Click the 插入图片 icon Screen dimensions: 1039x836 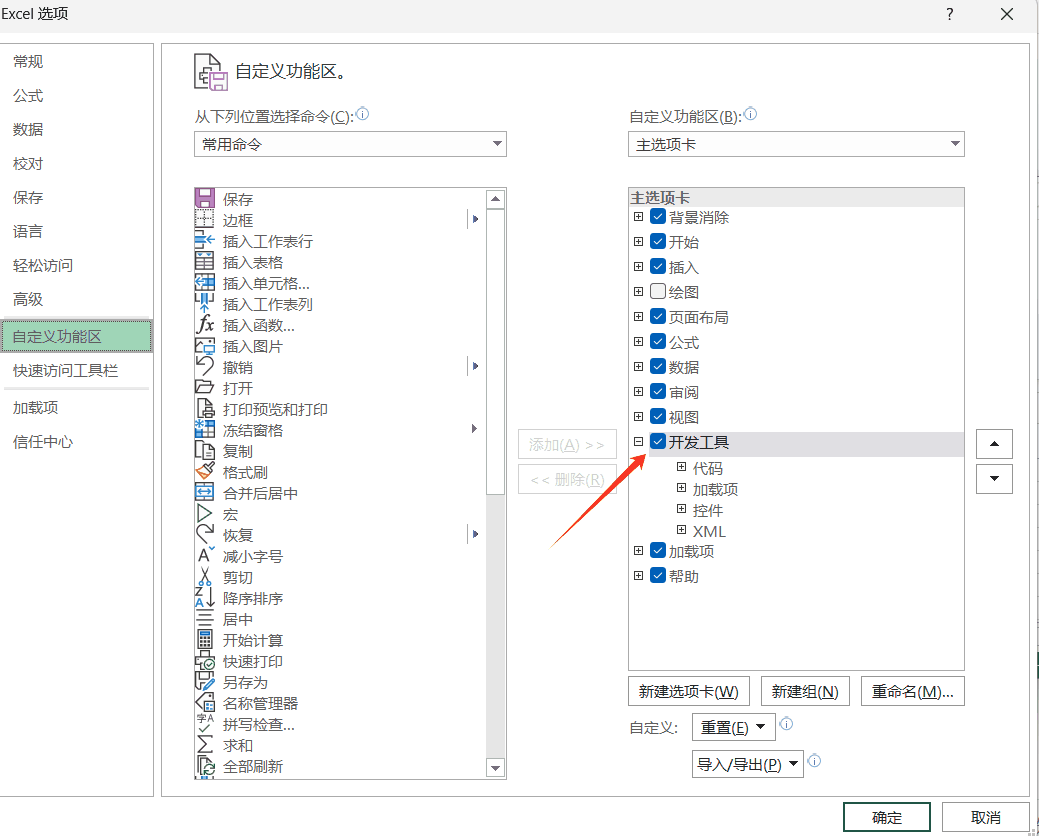coord(205,345)
